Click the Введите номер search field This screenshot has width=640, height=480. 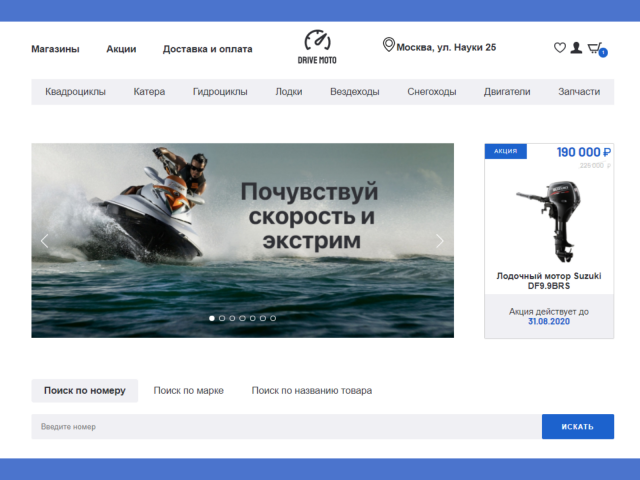pos(287,427)
